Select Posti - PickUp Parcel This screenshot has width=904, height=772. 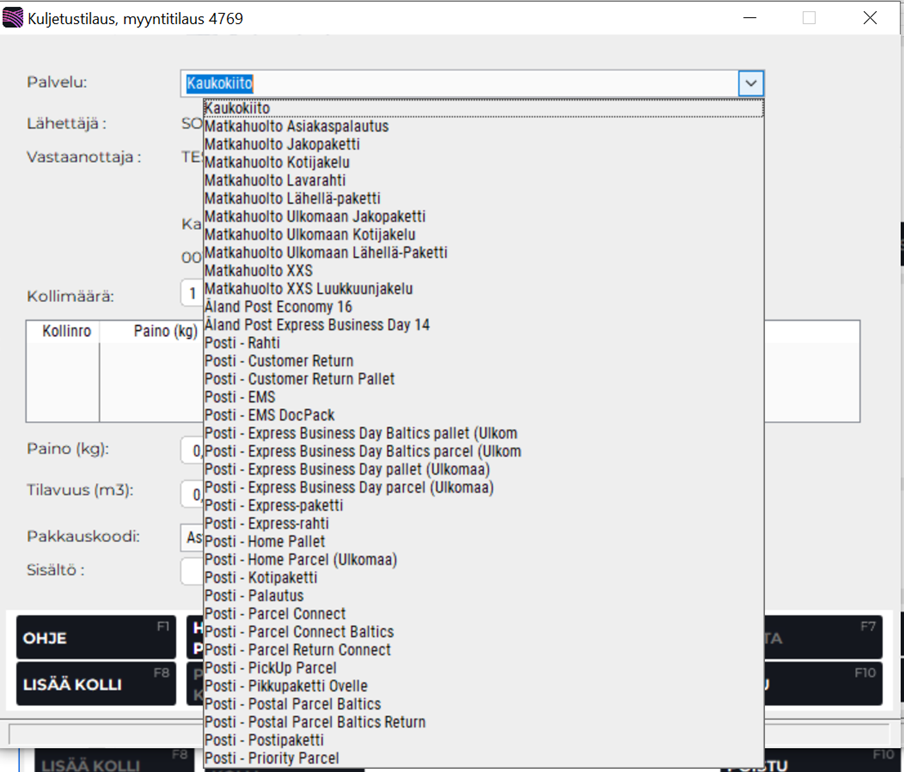pos(270,667)
